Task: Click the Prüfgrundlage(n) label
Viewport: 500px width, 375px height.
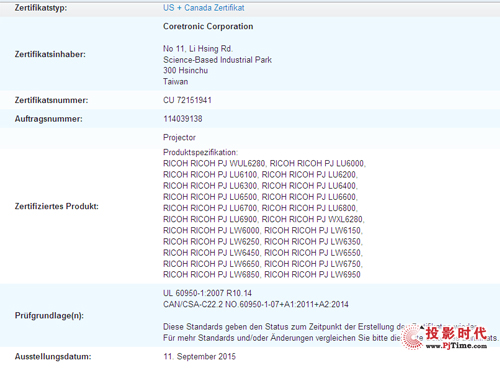Action: click(49, 315)
